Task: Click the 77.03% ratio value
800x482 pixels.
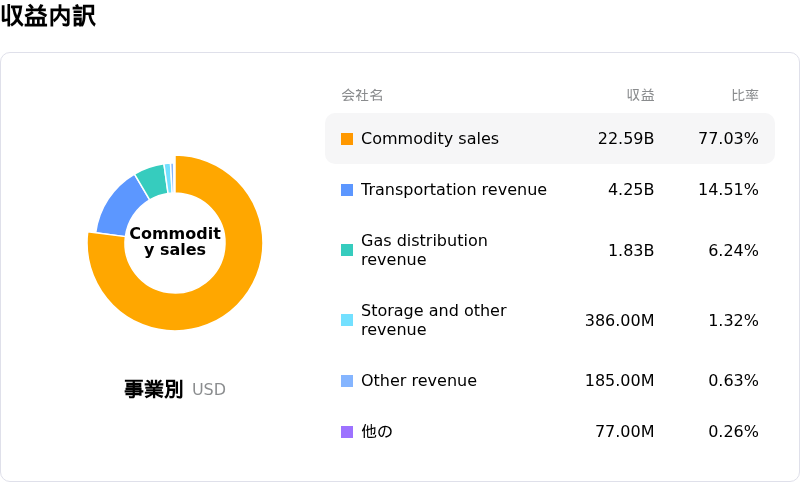Action: [729, 139]
